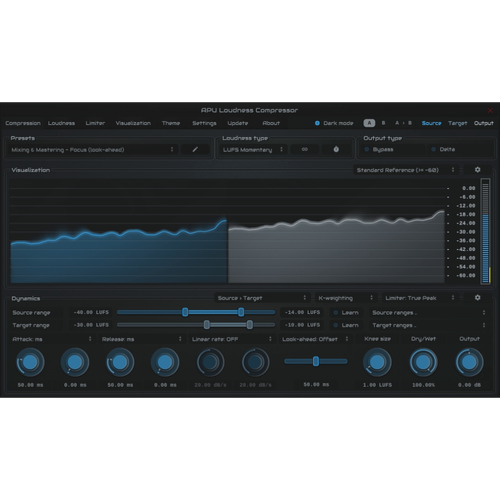Open the Limiter menu

(x=95, y=123)
